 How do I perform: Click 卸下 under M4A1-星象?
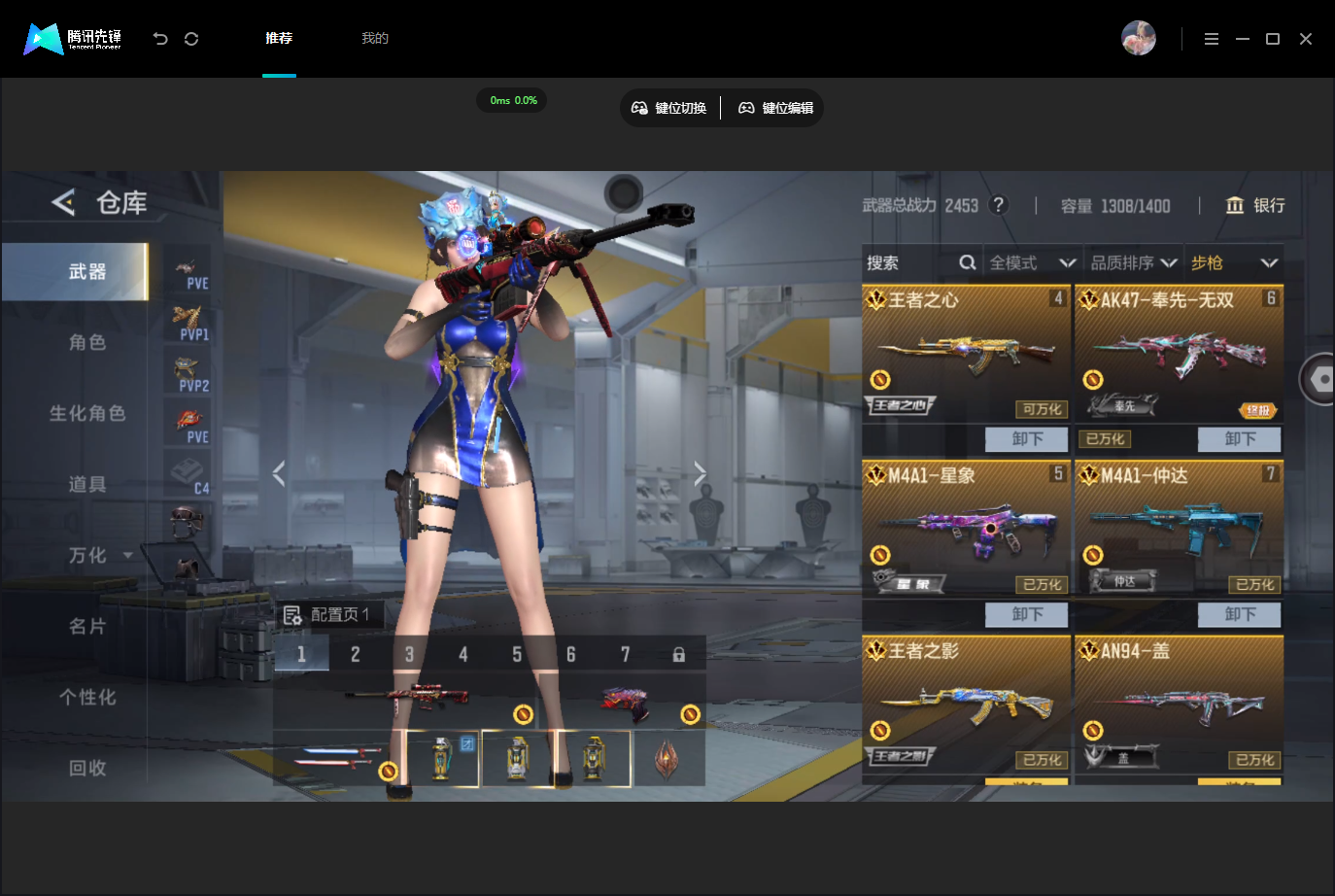click(x=1027, y=614)
